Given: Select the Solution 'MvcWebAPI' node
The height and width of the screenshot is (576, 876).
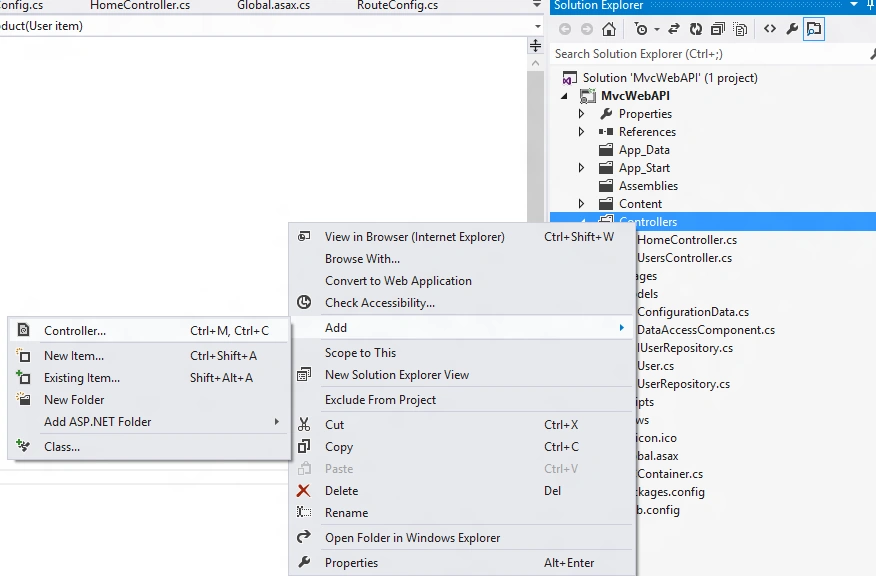Looking at the screenshot, I should [x=670, y=78].
